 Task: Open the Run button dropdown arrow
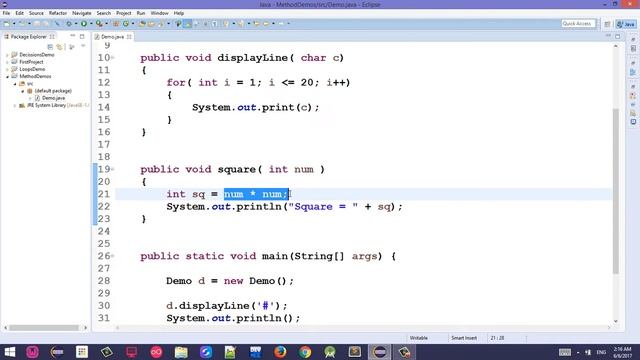tap(91, 24)
